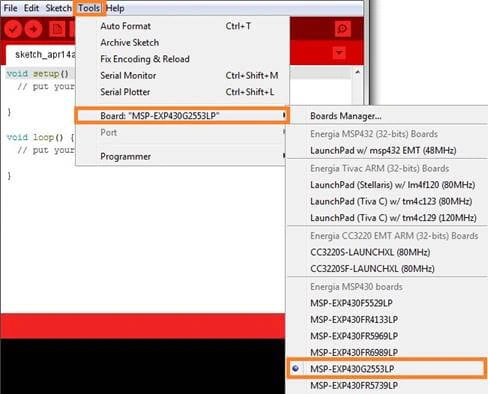The image size is (488, 394).
Task: Expand the Board "MSP-EXP430G2553LP" submenu
Action: tap(182, 116)
